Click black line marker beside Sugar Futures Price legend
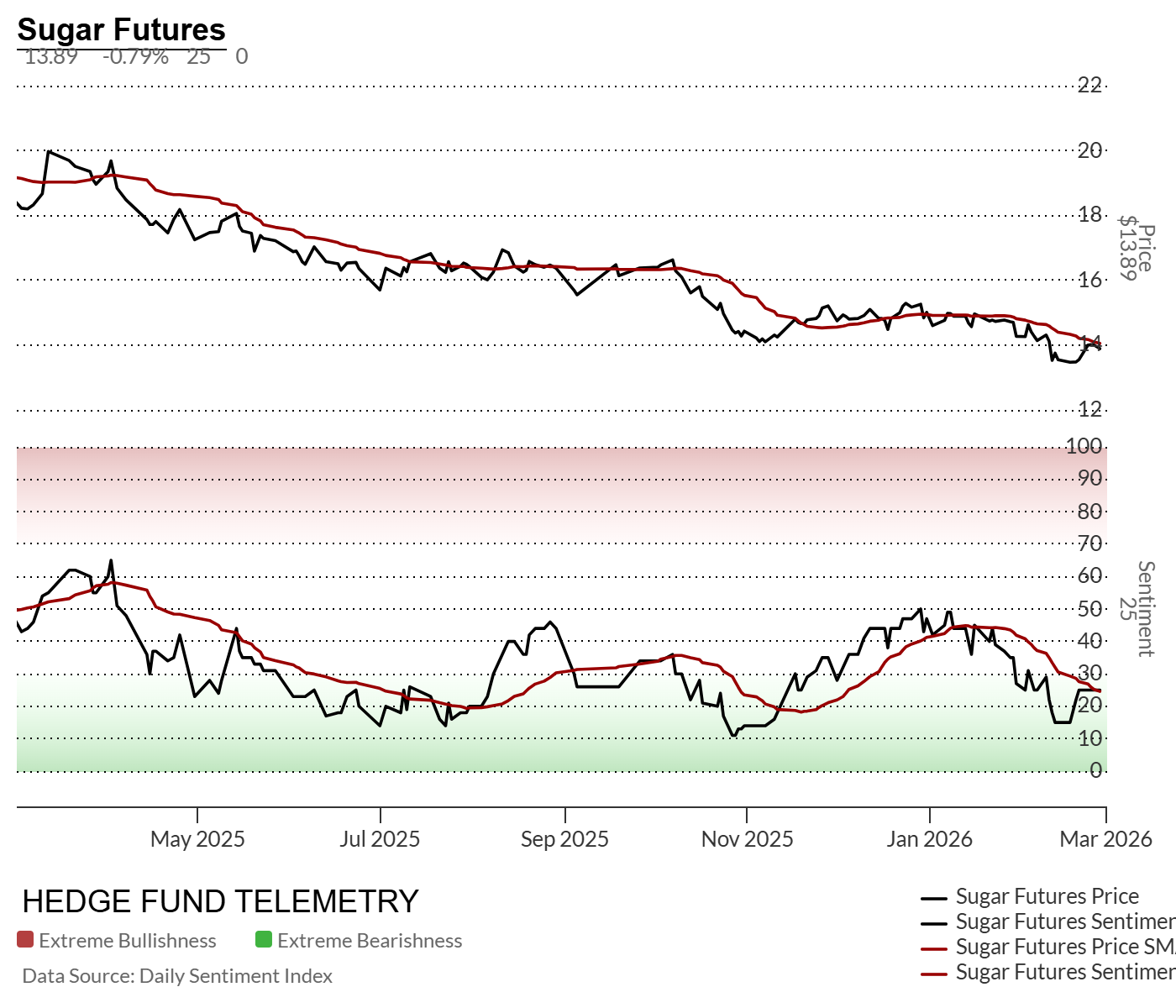 point(934,898)
